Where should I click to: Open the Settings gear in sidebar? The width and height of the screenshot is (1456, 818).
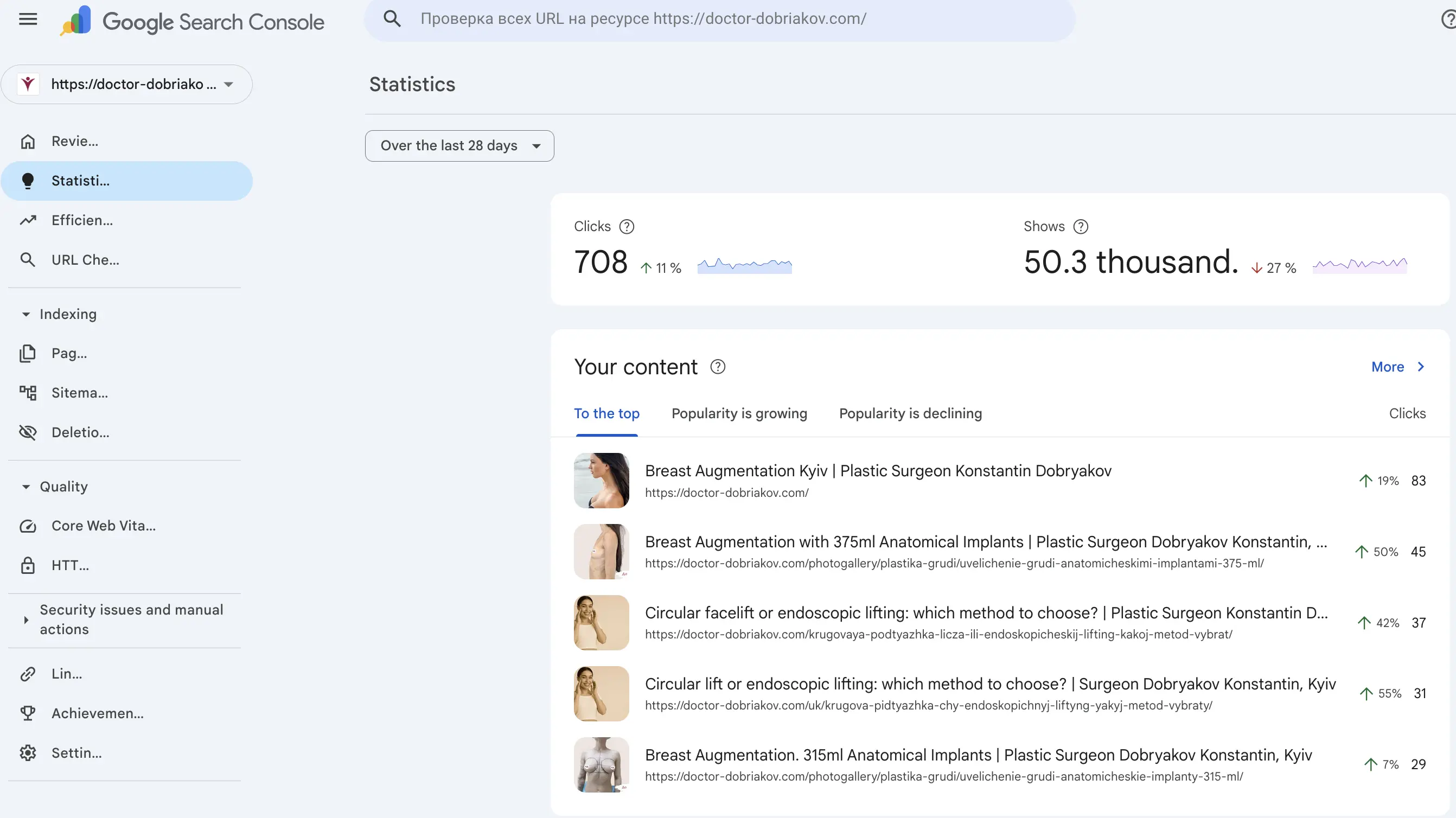(28, 752)
